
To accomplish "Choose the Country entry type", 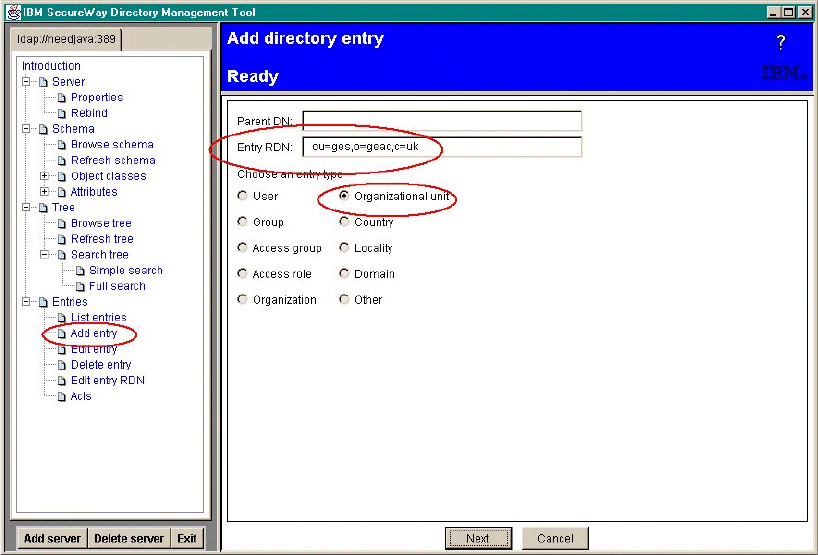I will [x=344, y=222].
